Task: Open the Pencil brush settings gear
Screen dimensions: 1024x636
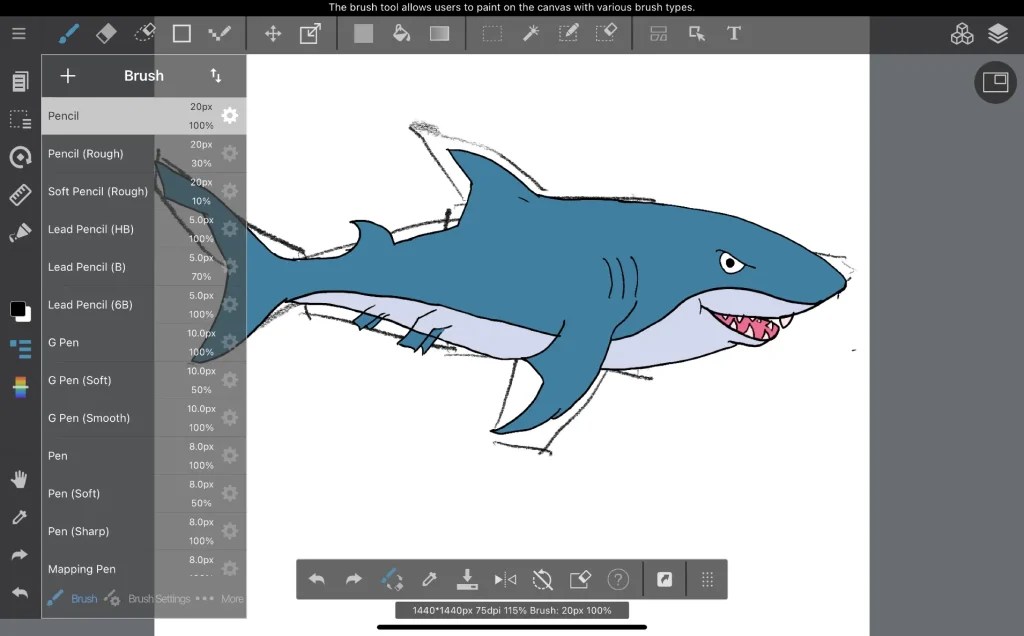Action: 229,115
